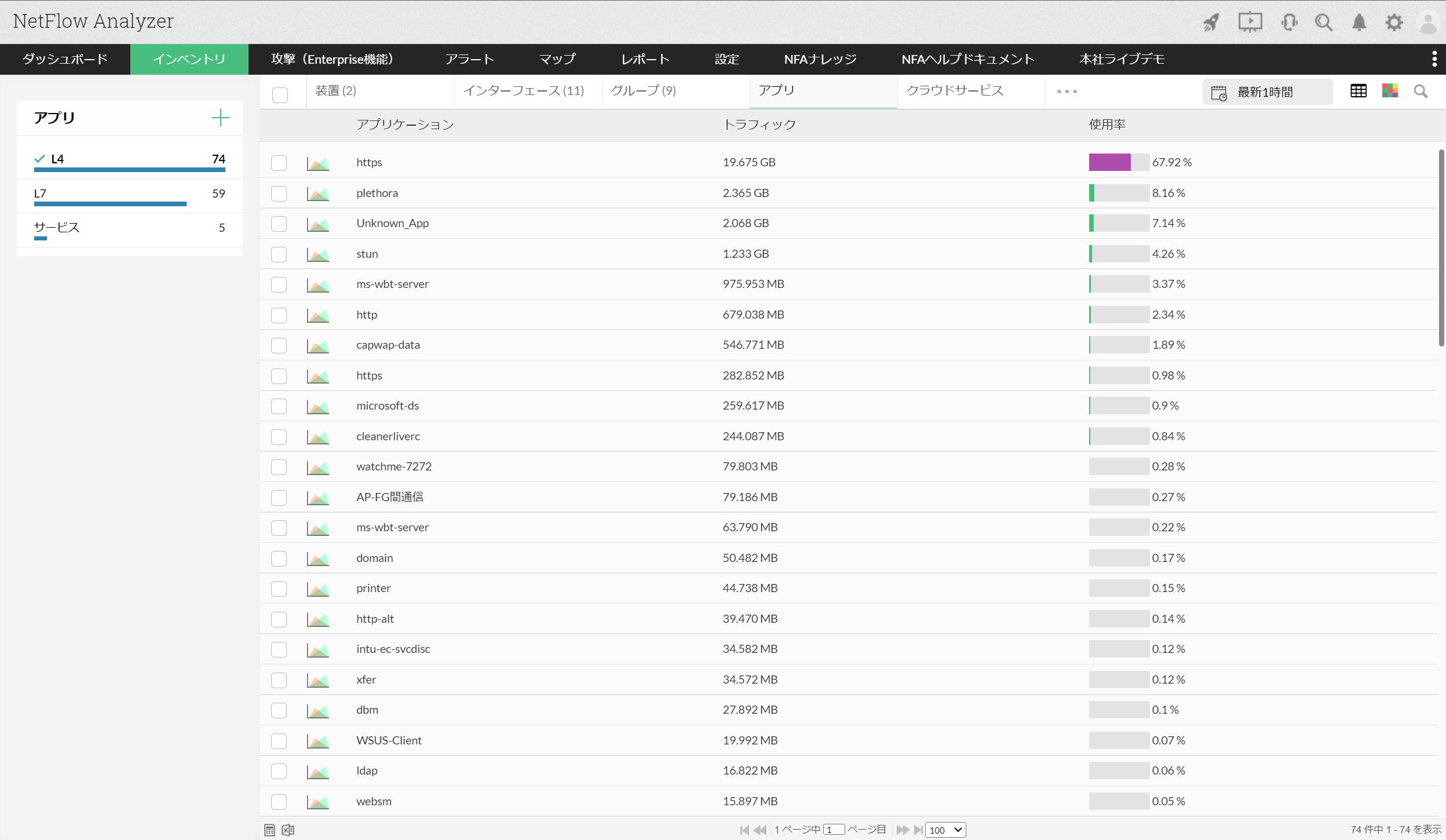Image resolution: width=1446 pixels, height=840 pixels.
Task: Click the settings gear icon in header
Action: click(x=1394, y=23)
